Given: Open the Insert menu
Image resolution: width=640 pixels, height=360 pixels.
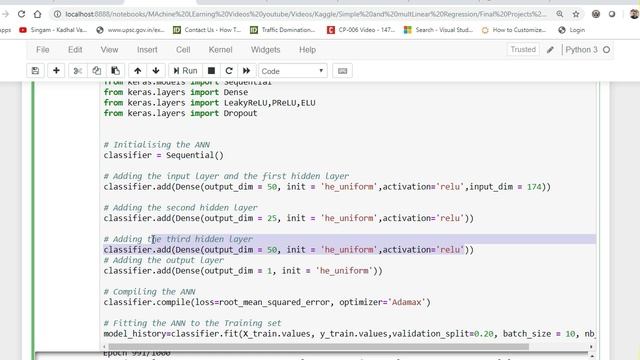Looking at the screenshot, I should coord(147,50).
